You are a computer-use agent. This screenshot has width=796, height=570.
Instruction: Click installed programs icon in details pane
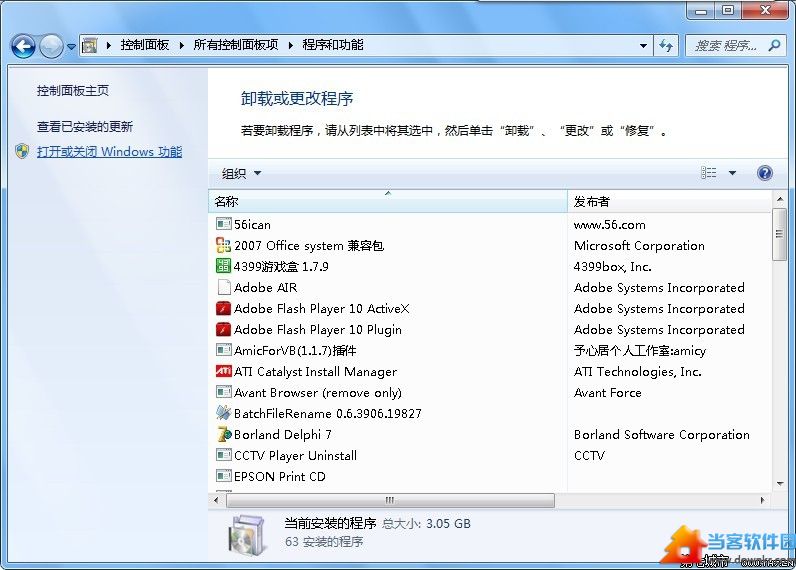(x=247, y=535)
